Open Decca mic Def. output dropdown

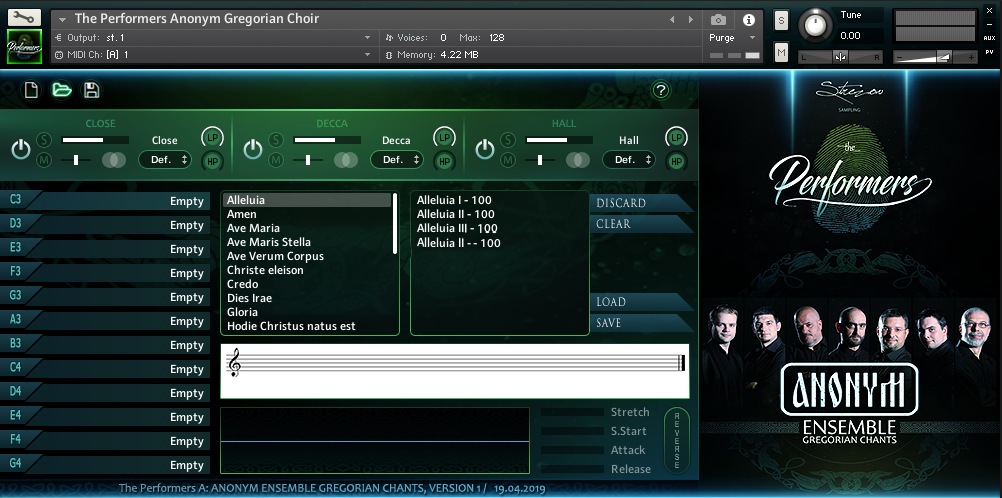397,160
